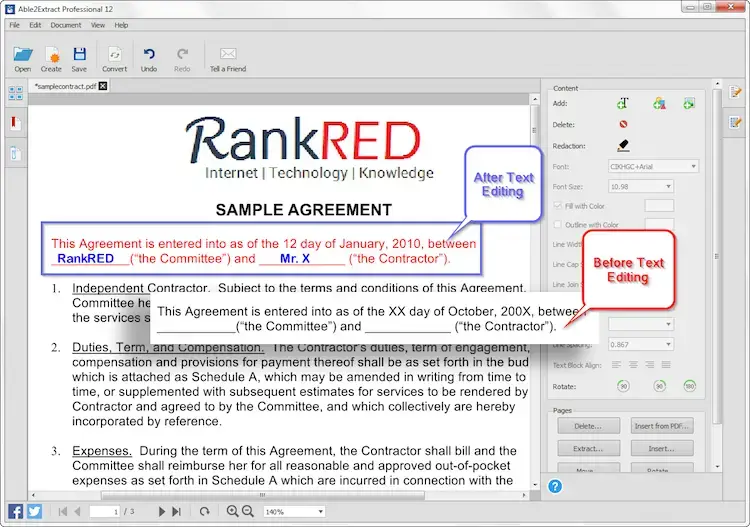This screenshot has height=527, width=750.
Task: Open the Font Size dropdown
Action: (x=640, y=187)
